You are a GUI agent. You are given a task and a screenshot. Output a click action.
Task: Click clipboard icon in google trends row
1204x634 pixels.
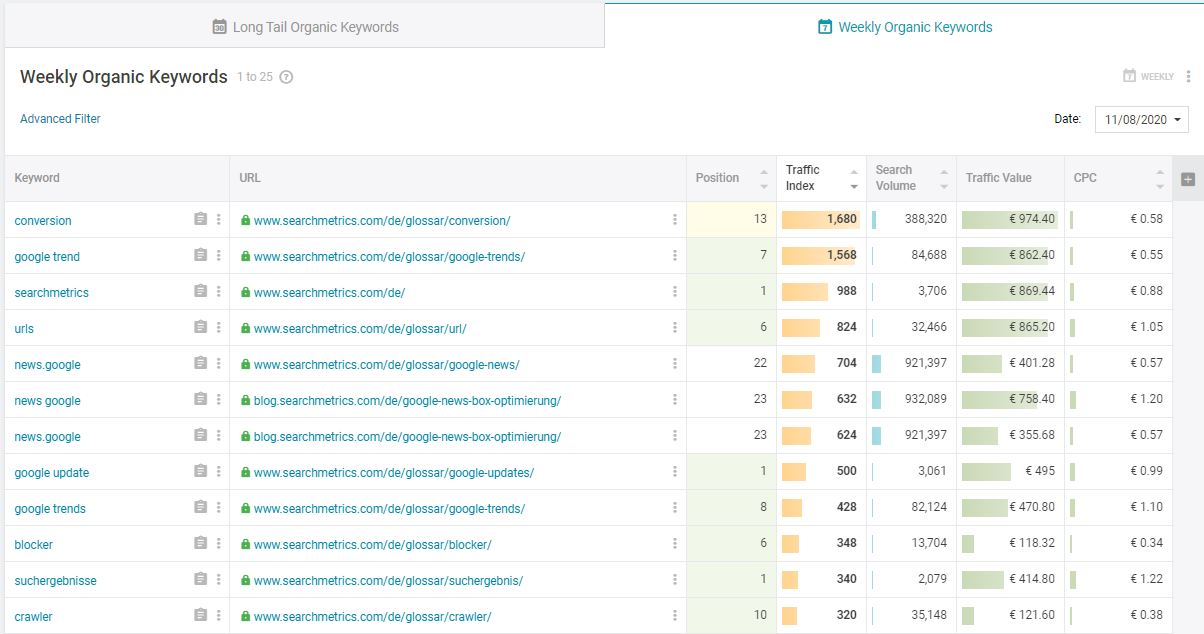[x=200, y=508]
